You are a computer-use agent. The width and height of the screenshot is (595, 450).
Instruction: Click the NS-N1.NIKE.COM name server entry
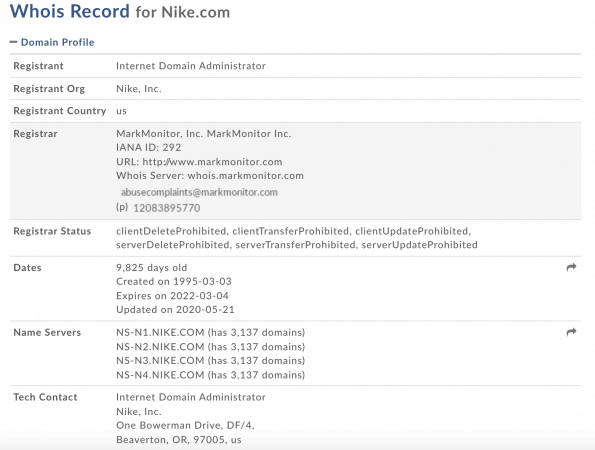point(211,332)
